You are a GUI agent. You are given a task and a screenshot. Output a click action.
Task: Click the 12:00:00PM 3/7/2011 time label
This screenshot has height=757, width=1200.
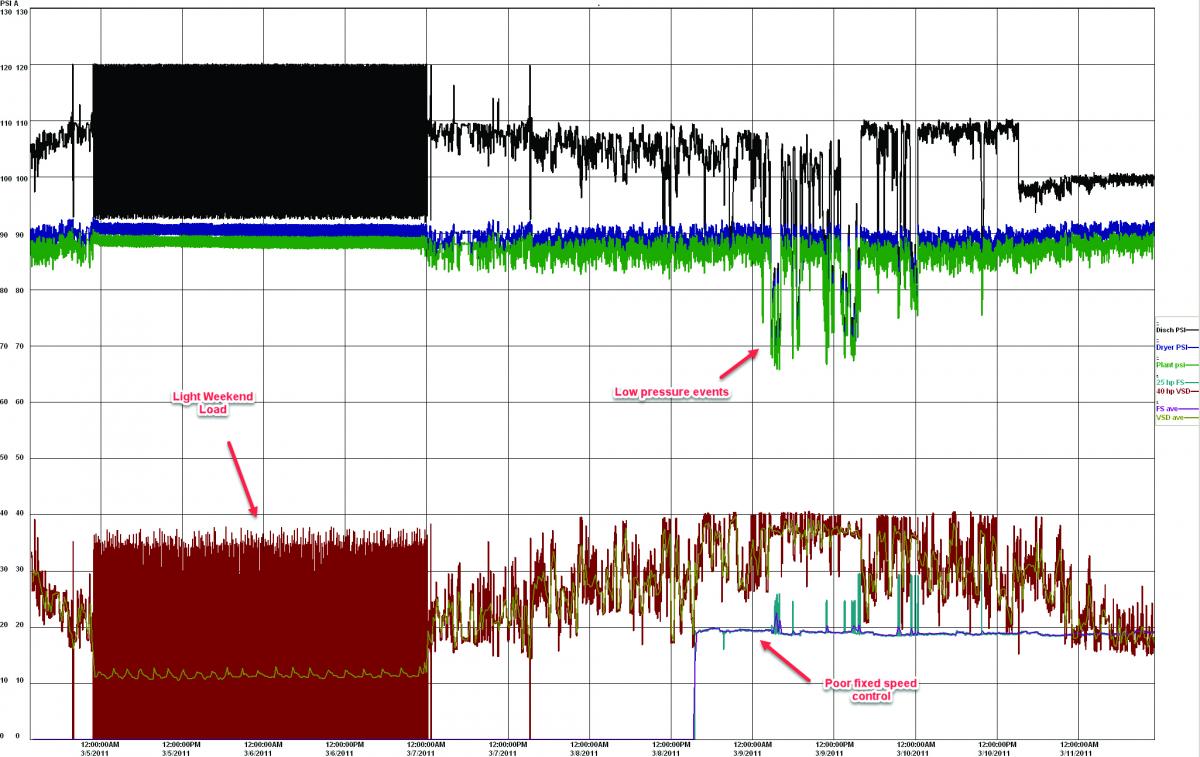pos(509,748)
